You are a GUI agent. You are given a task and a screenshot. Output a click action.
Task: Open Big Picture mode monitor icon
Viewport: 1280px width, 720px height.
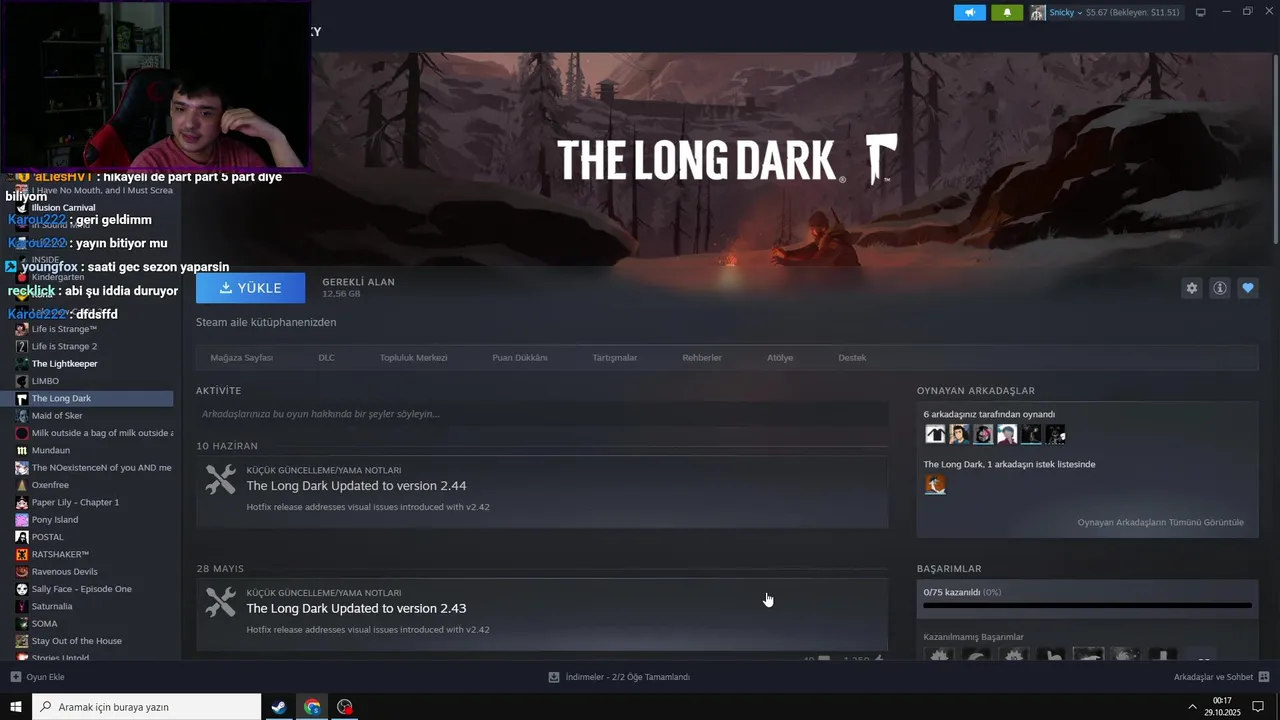pos(1201,12)
